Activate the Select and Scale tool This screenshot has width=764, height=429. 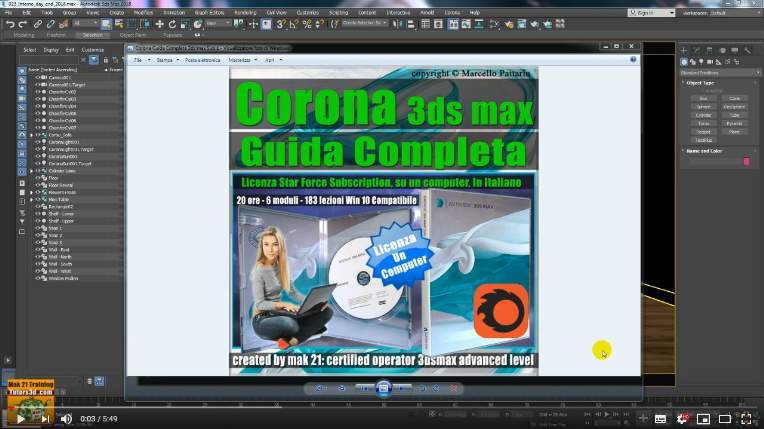[x=185, y=24]
